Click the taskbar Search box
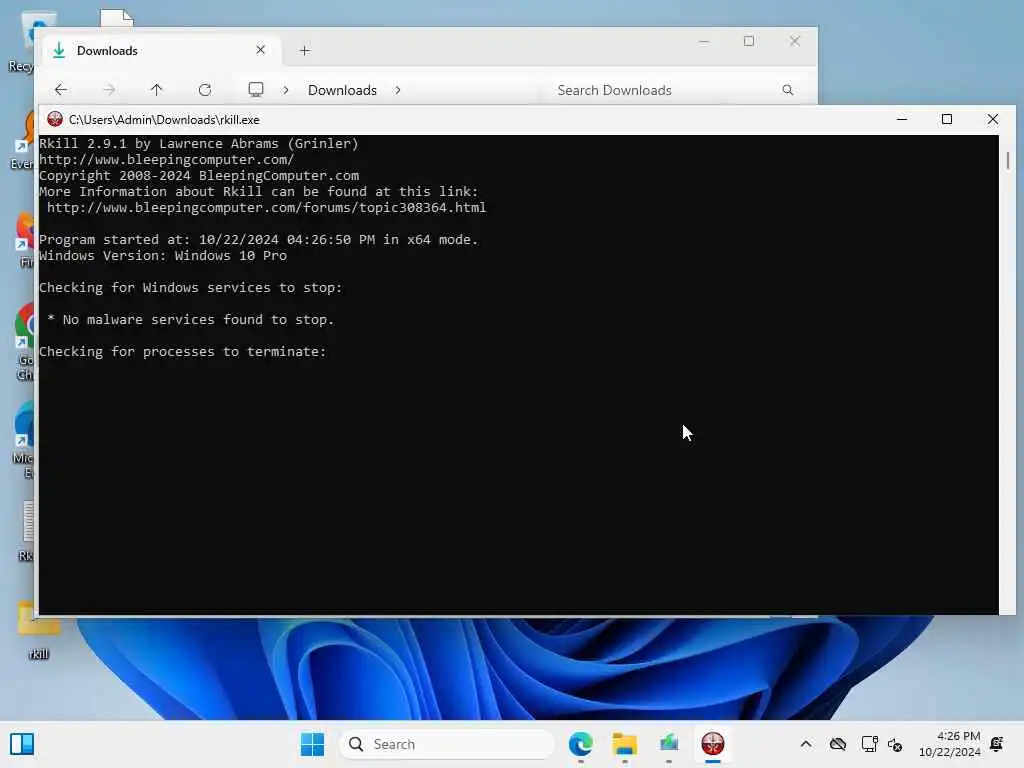Image resolution: width=1024 pixels, height=768 pixels. (x=447, y=744)
